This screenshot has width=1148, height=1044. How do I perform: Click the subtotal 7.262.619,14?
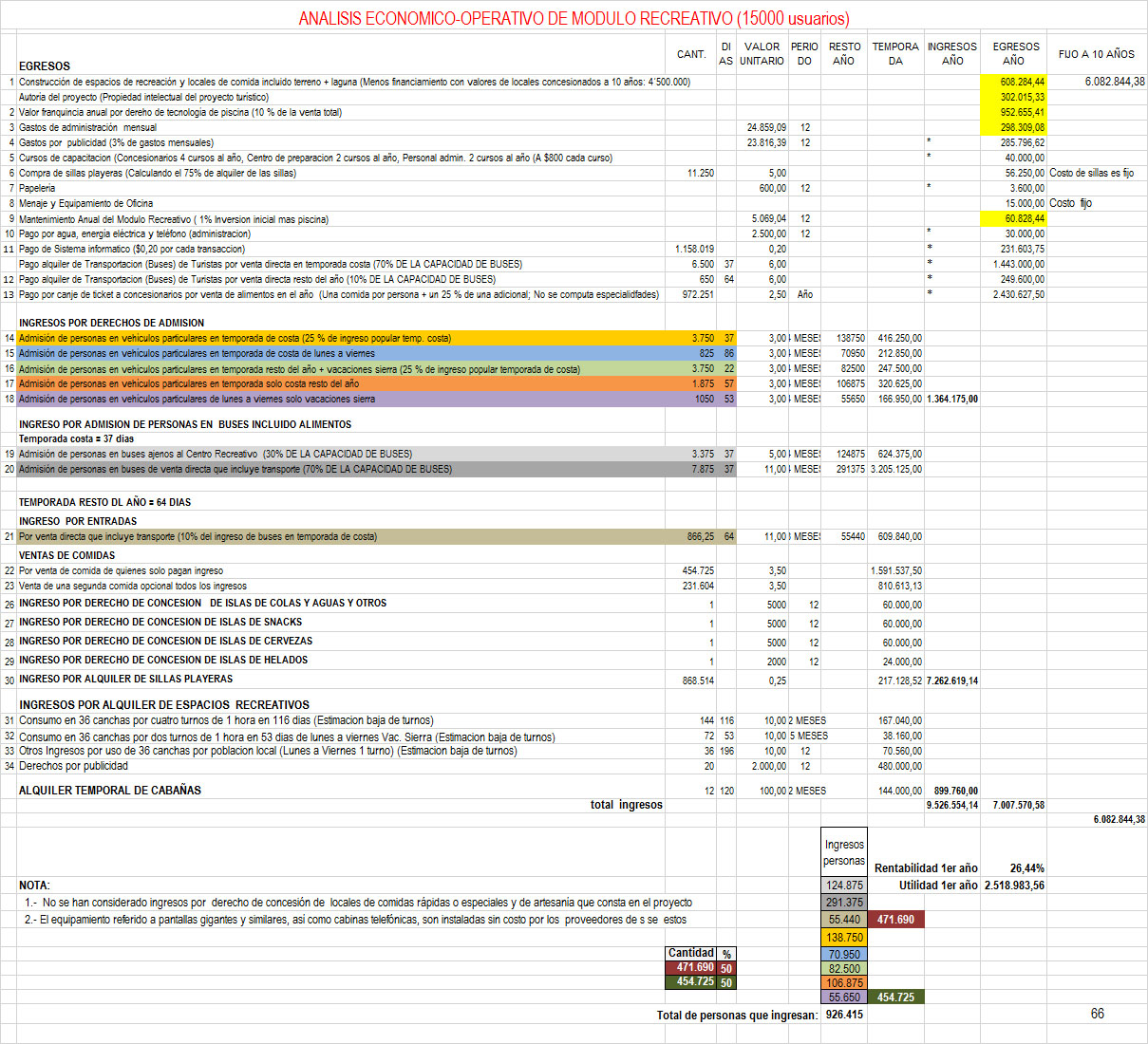pyautogui.click(x=952, y=680)
